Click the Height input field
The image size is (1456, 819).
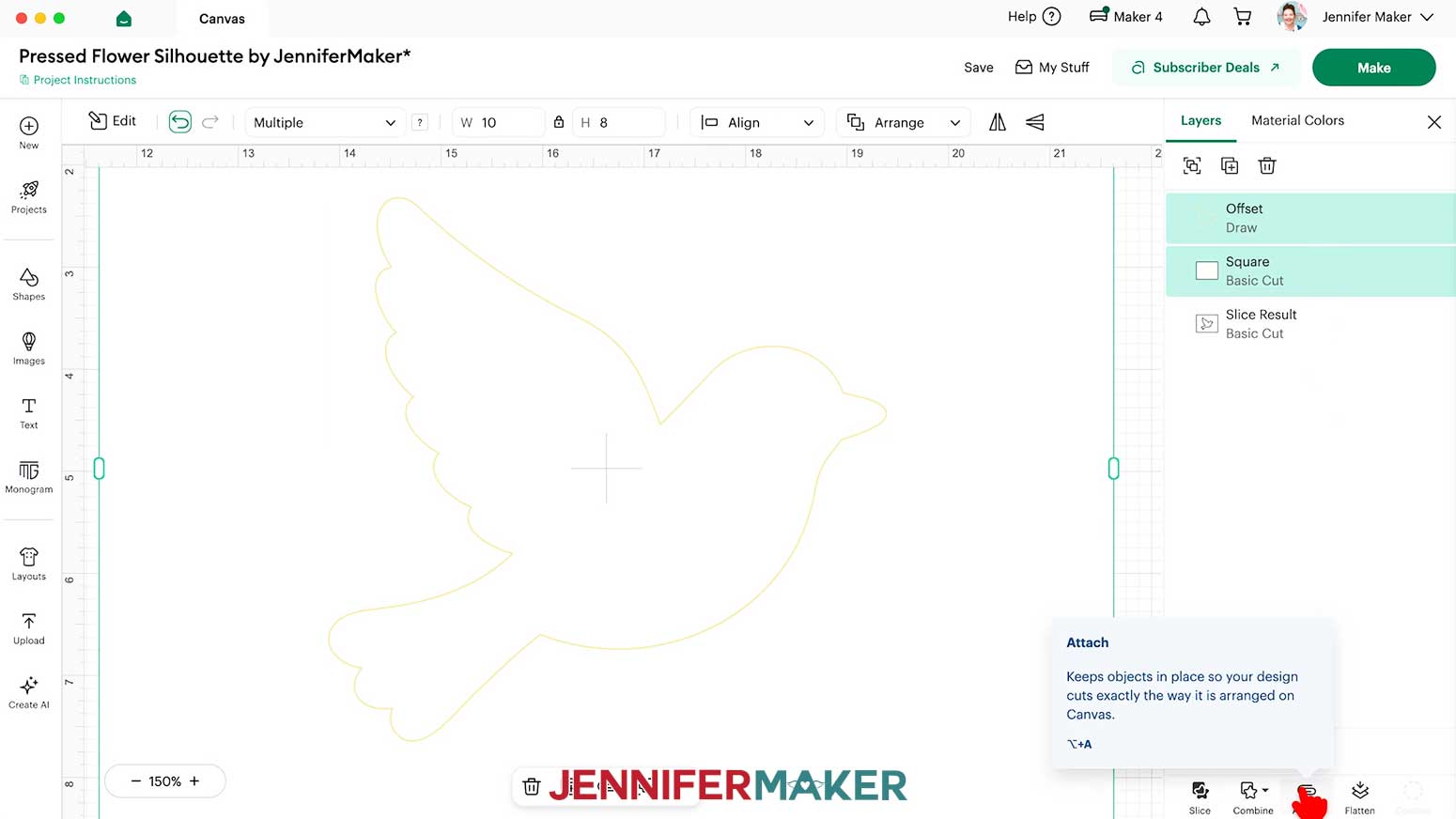click(x=618, y=122)
